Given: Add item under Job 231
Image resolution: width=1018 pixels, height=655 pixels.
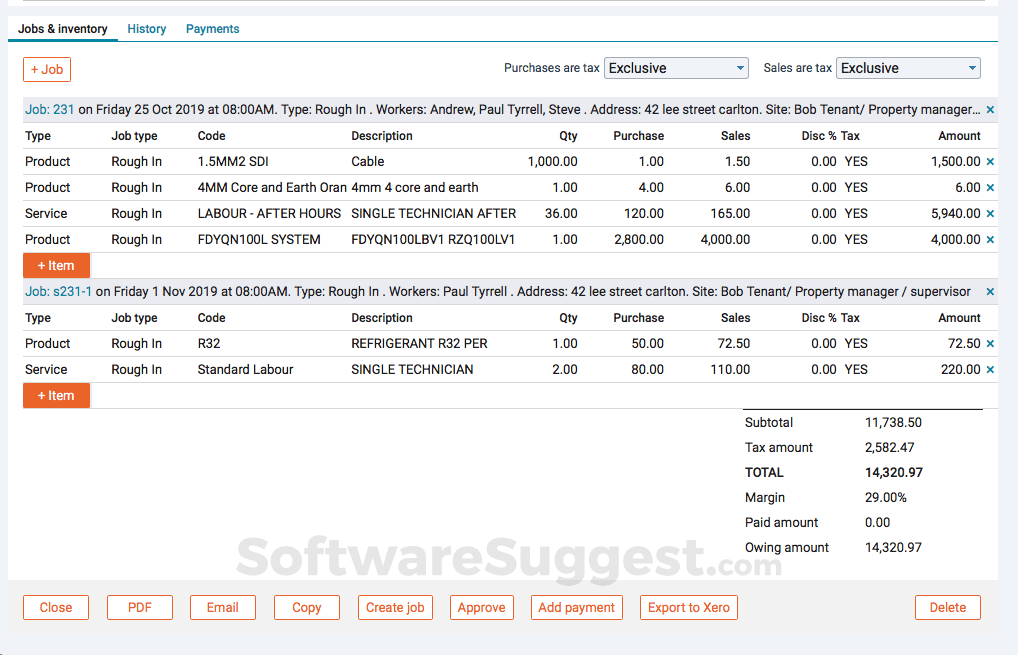Looking at the screenshot, I should 56,265.
